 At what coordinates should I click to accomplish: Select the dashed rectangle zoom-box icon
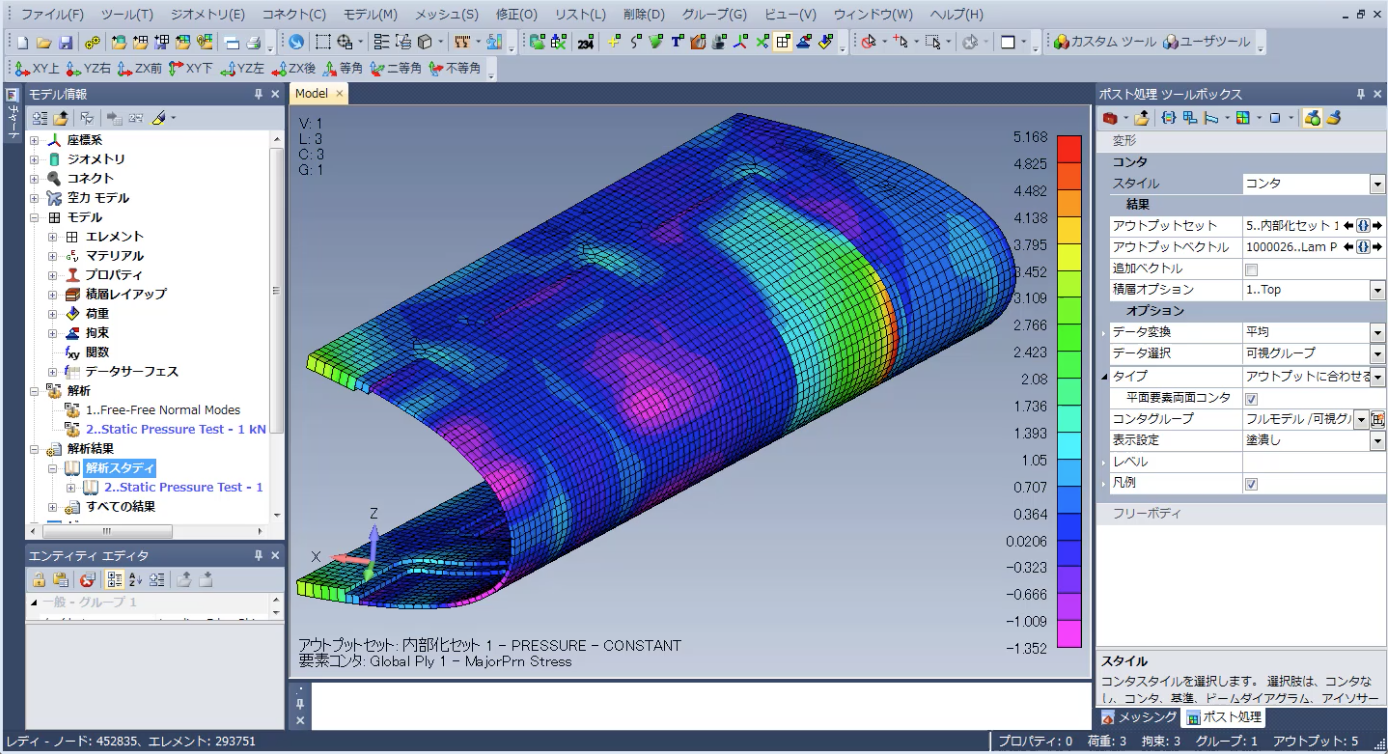(x=323, y=42)
